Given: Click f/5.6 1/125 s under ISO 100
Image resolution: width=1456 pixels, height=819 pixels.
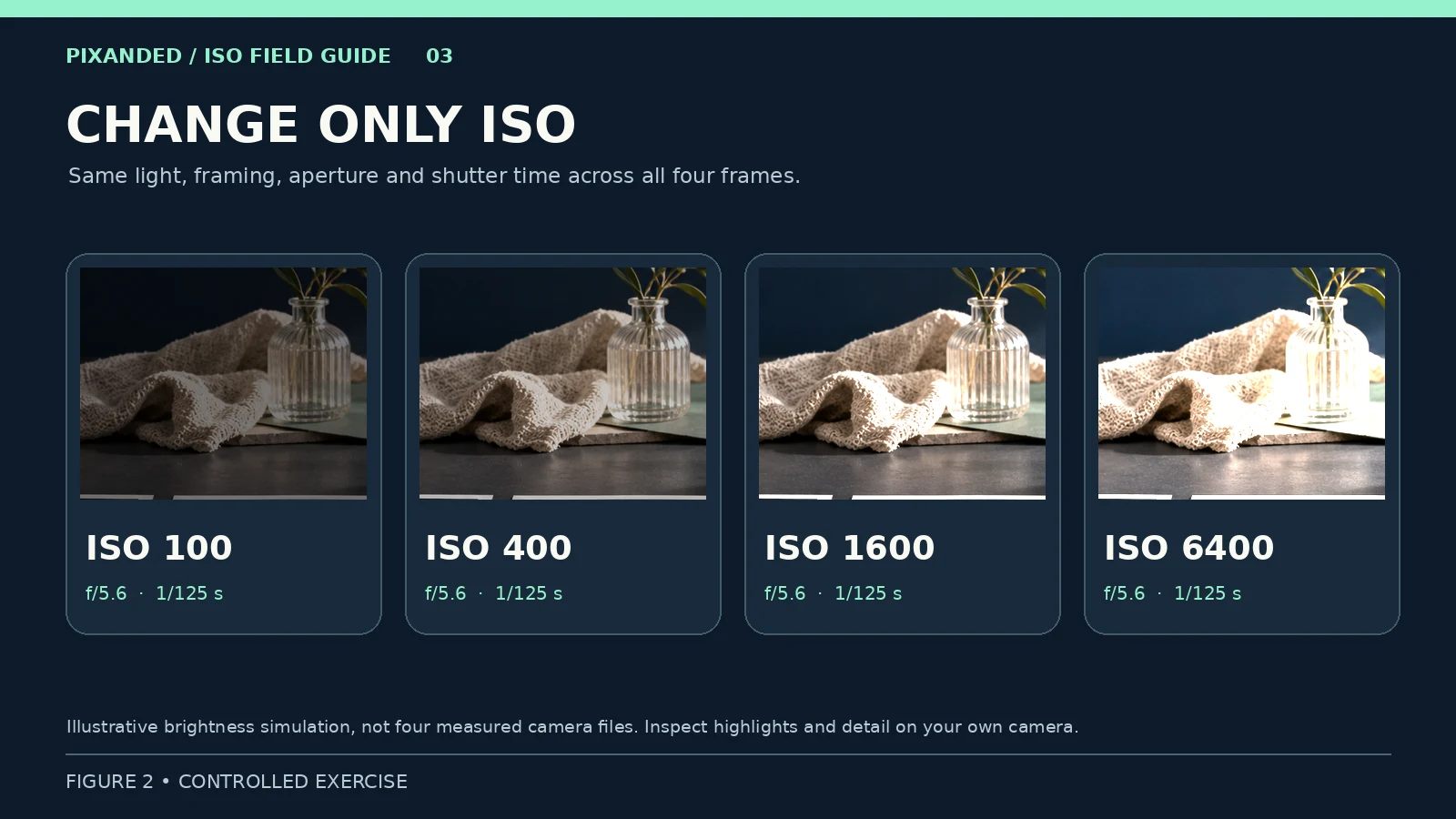Looking at the screenshot, I should point(155,593).
